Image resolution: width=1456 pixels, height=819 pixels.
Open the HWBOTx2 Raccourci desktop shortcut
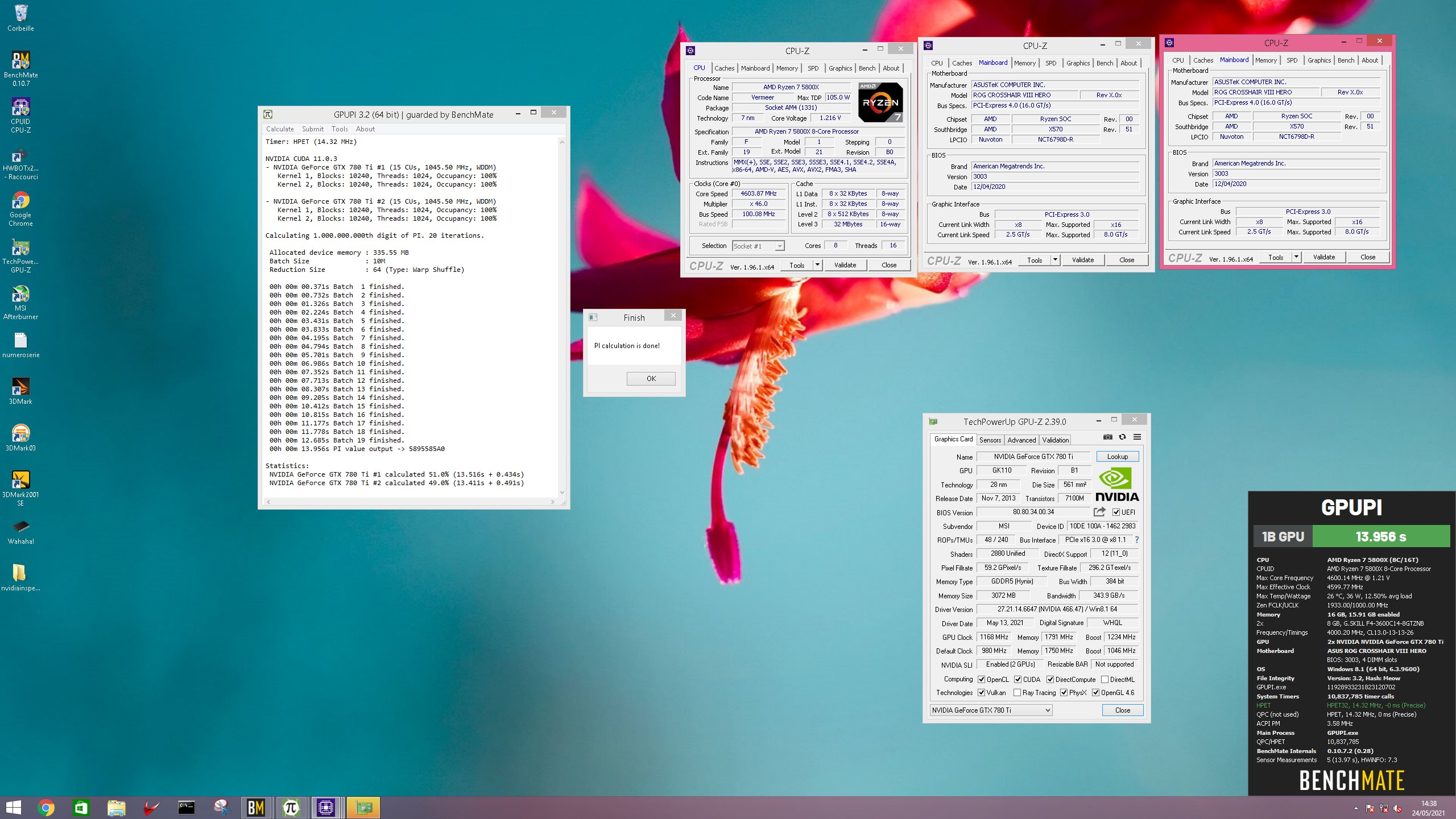[20, 162]
